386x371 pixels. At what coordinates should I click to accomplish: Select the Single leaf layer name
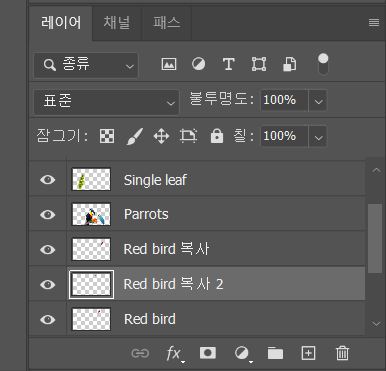click(155, 180)
